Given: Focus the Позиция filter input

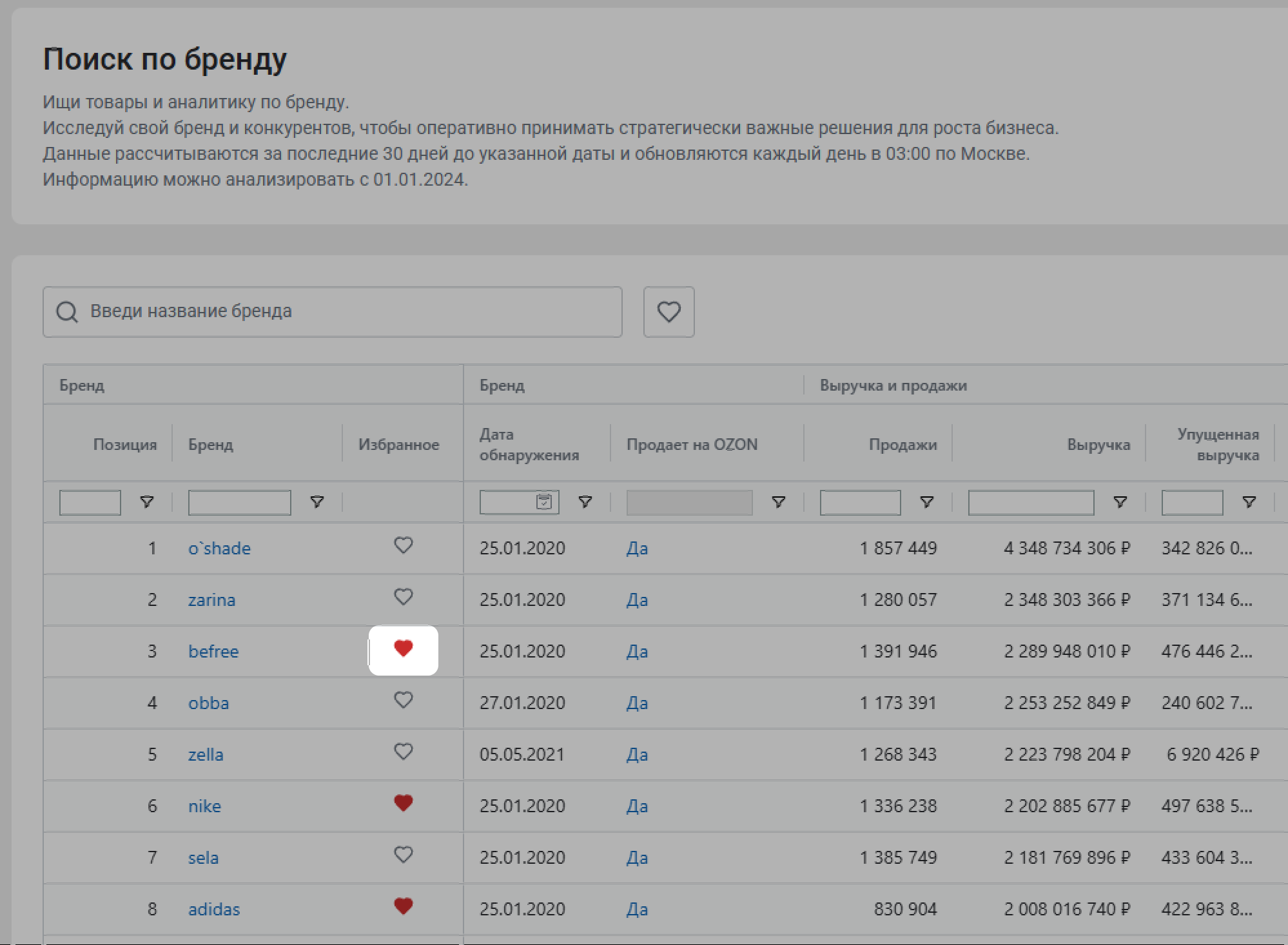Looking at the screenshot, I should (x=90, y=502).
